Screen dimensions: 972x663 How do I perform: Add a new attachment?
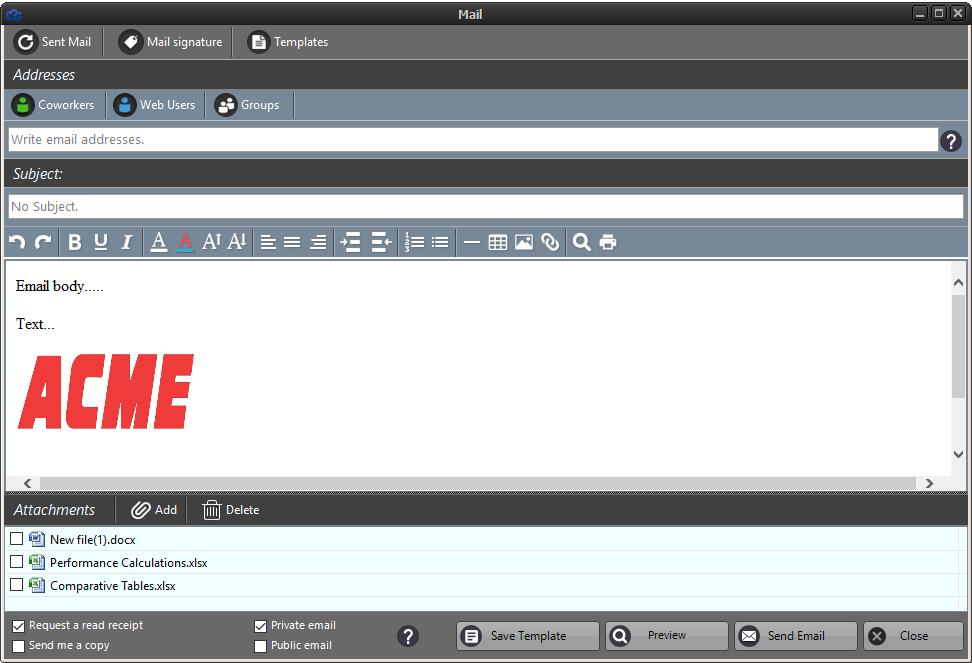[154, 510]
